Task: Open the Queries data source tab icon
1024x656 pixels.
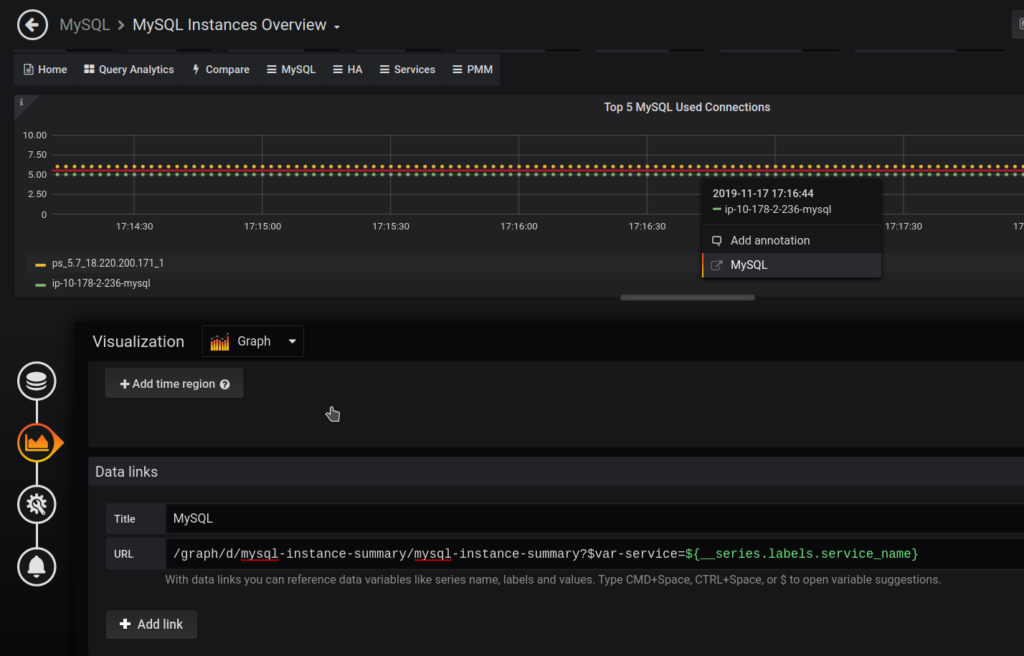Action: click(x=37, y=381)
